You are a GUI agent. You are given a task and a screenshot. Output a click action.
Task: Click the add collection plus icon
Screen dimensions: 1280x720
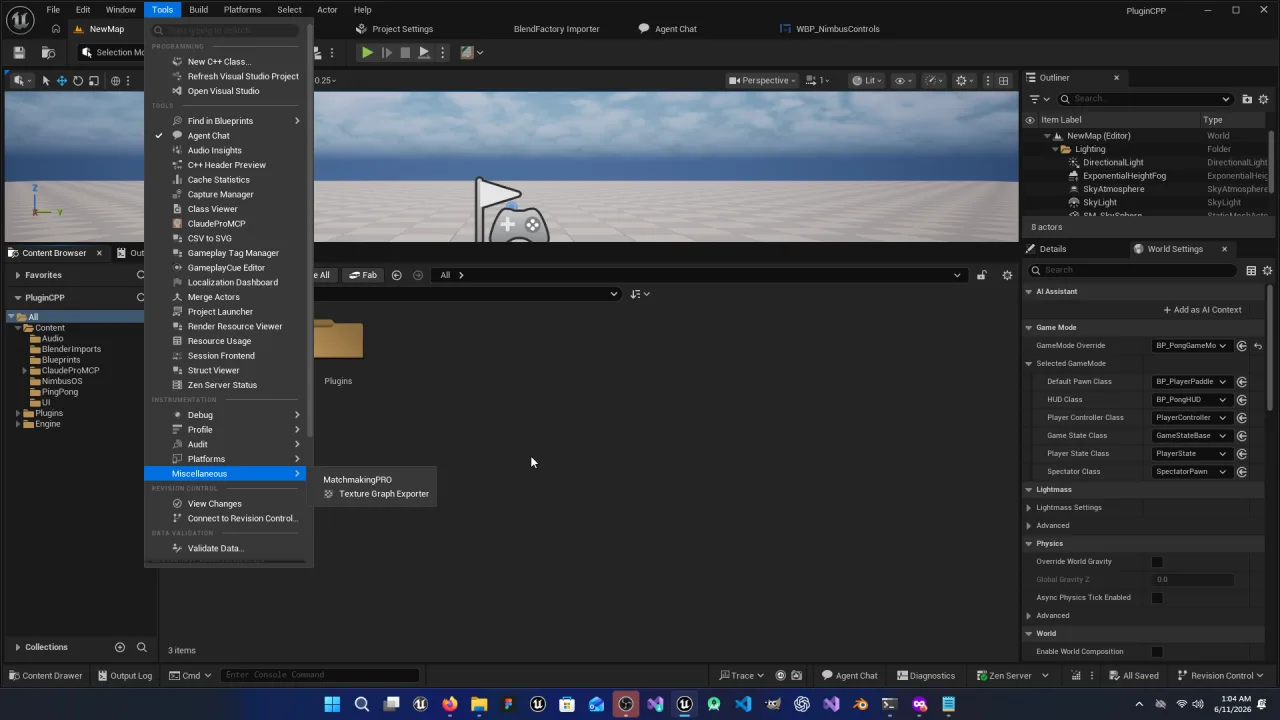click(120, 647)
